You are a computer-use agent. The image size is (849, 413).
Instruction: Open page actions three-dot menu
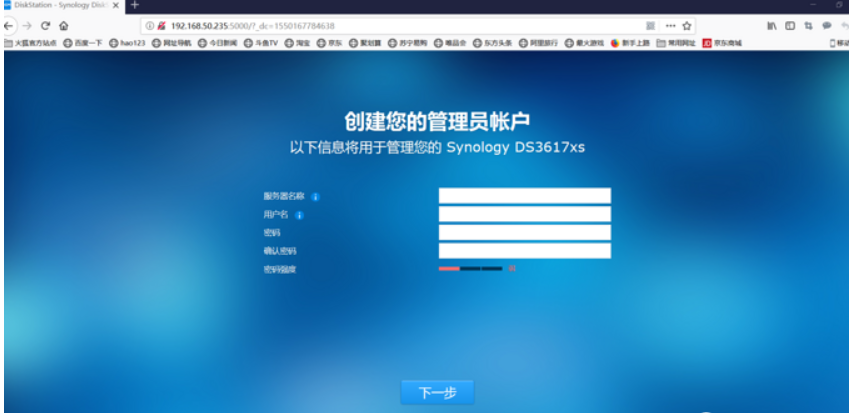[670, 26]
